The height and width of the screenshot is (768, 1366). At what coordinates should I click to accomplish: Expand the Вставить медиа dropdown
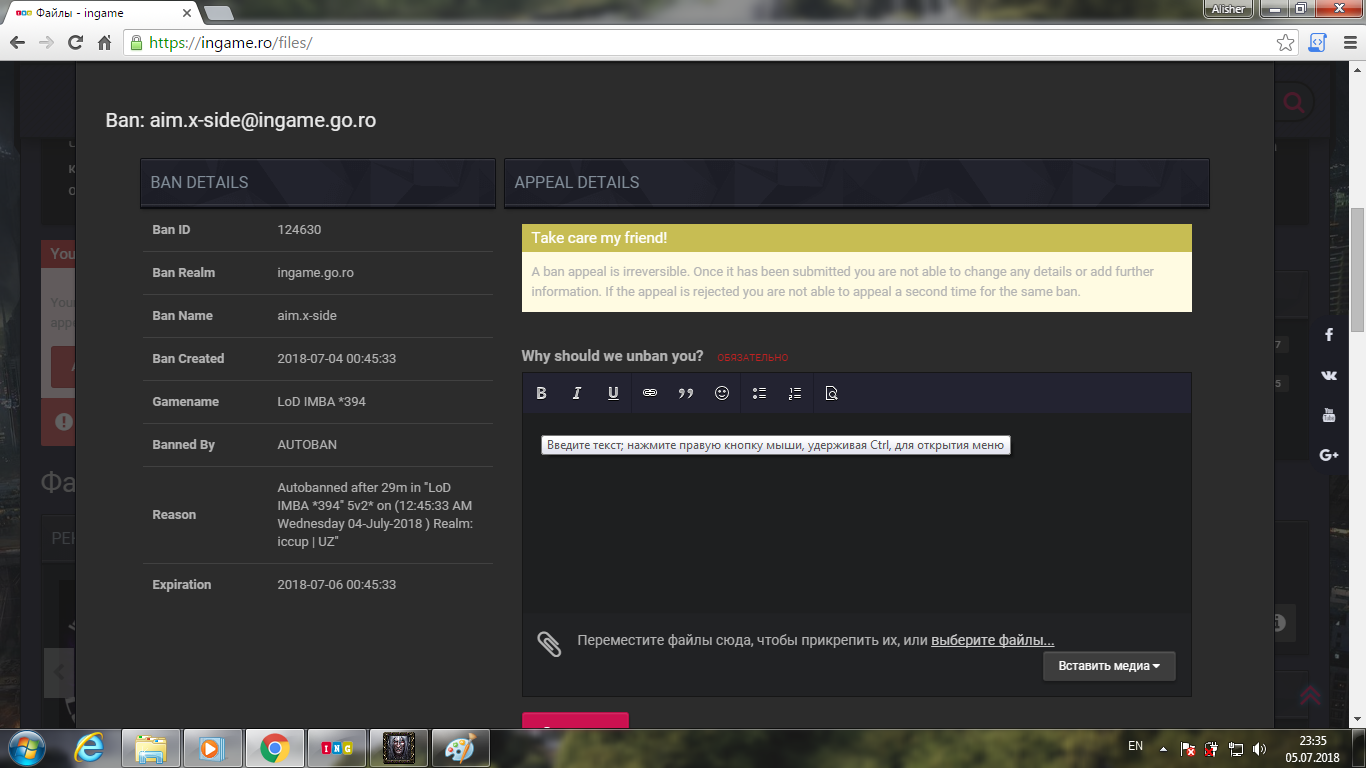(1109, 666)
